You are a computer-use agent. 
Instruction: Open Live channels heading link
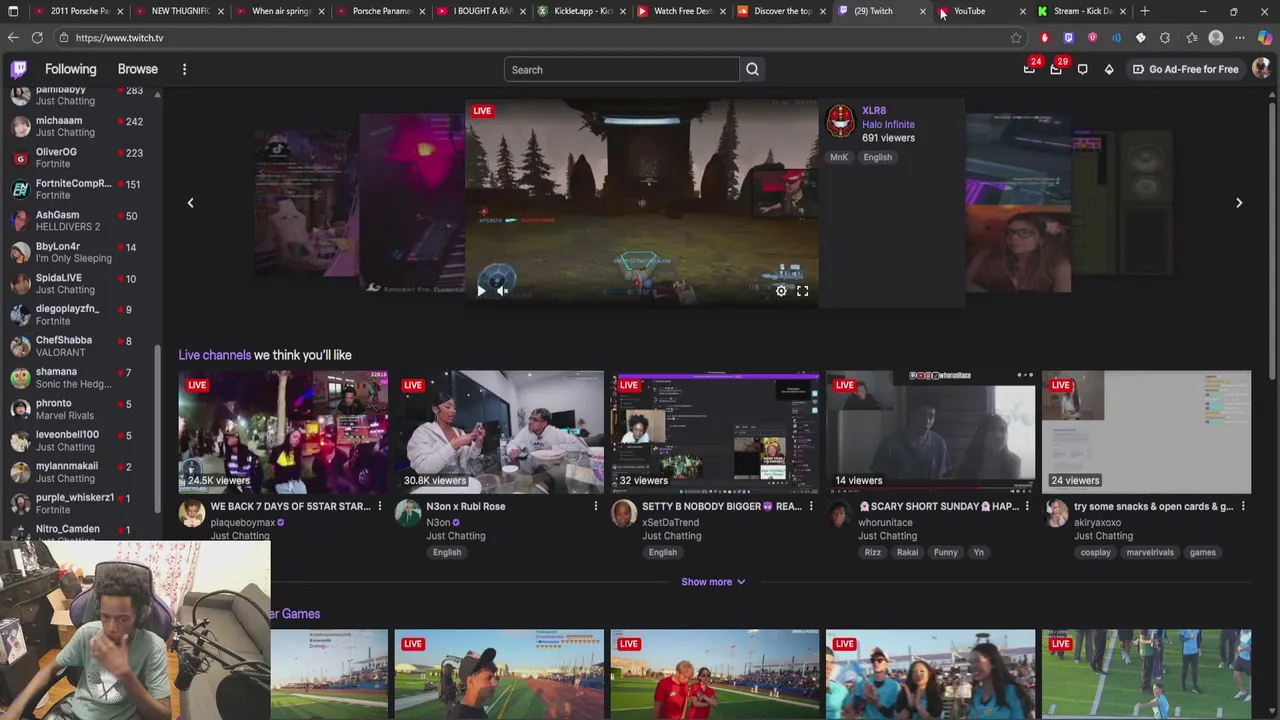pos(214,355)
